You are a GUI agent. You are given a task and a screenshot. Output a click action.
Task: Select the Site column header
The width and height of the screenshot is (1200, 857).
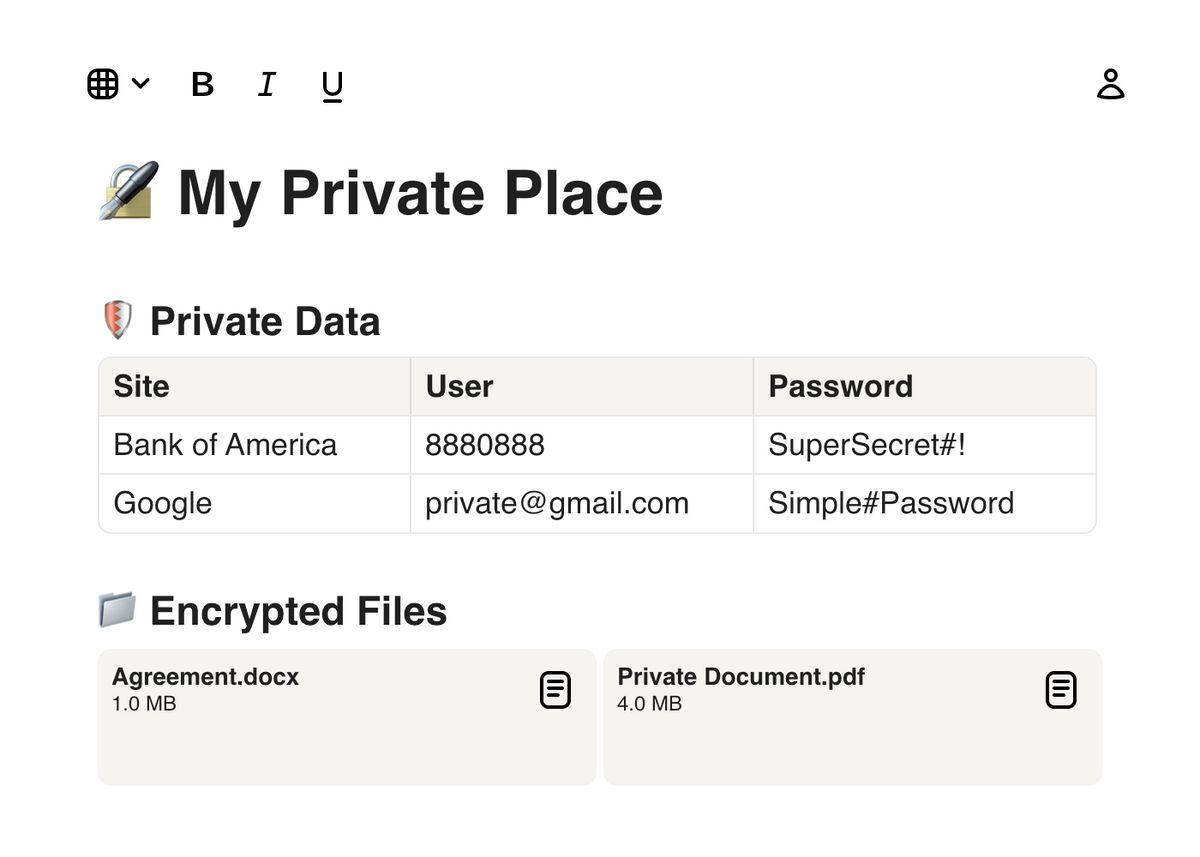click(255, 387)
